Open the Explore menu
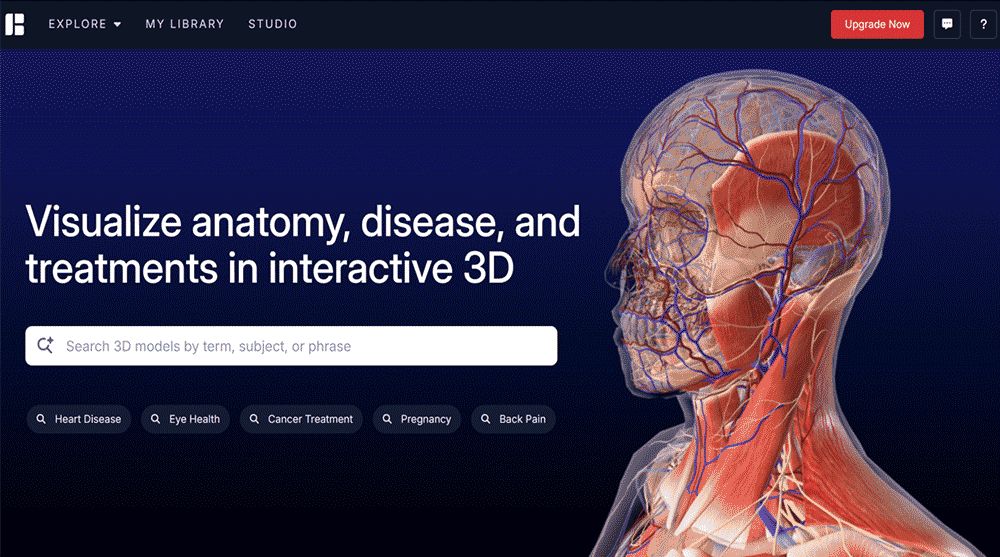The image size is (1000, 557). click(85, 24)
